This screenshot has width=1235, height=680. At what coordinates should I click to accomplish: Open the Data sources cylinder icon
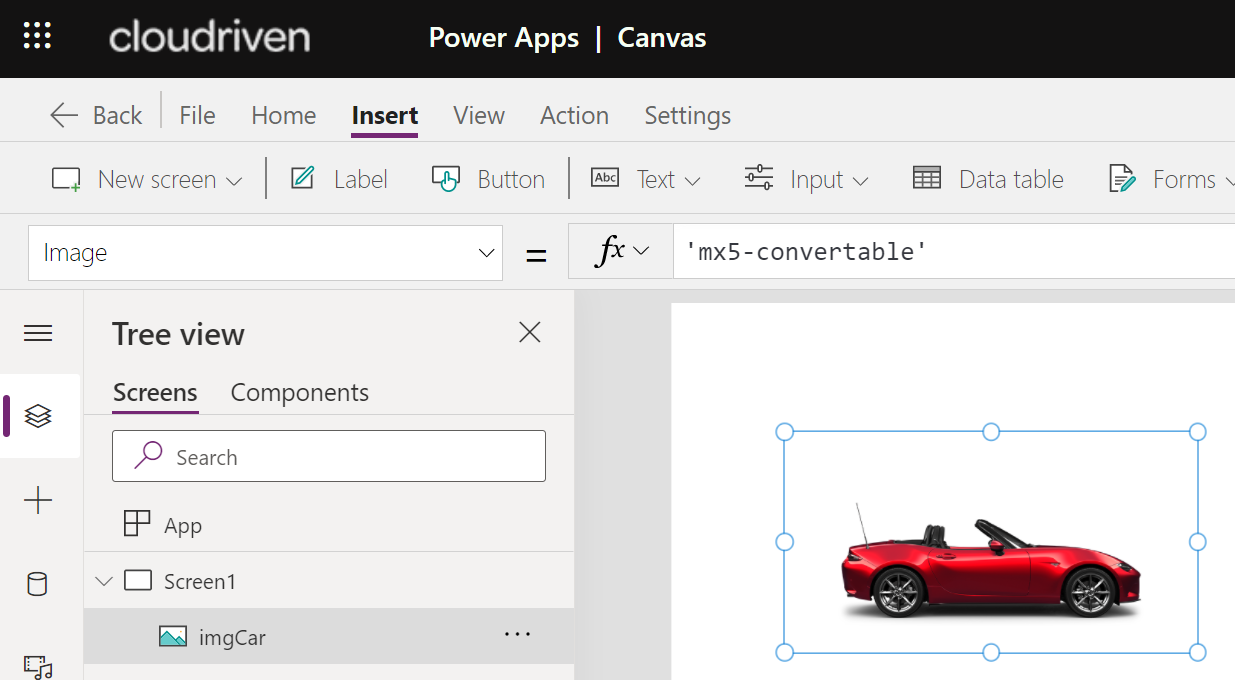[x=38, y=584]
